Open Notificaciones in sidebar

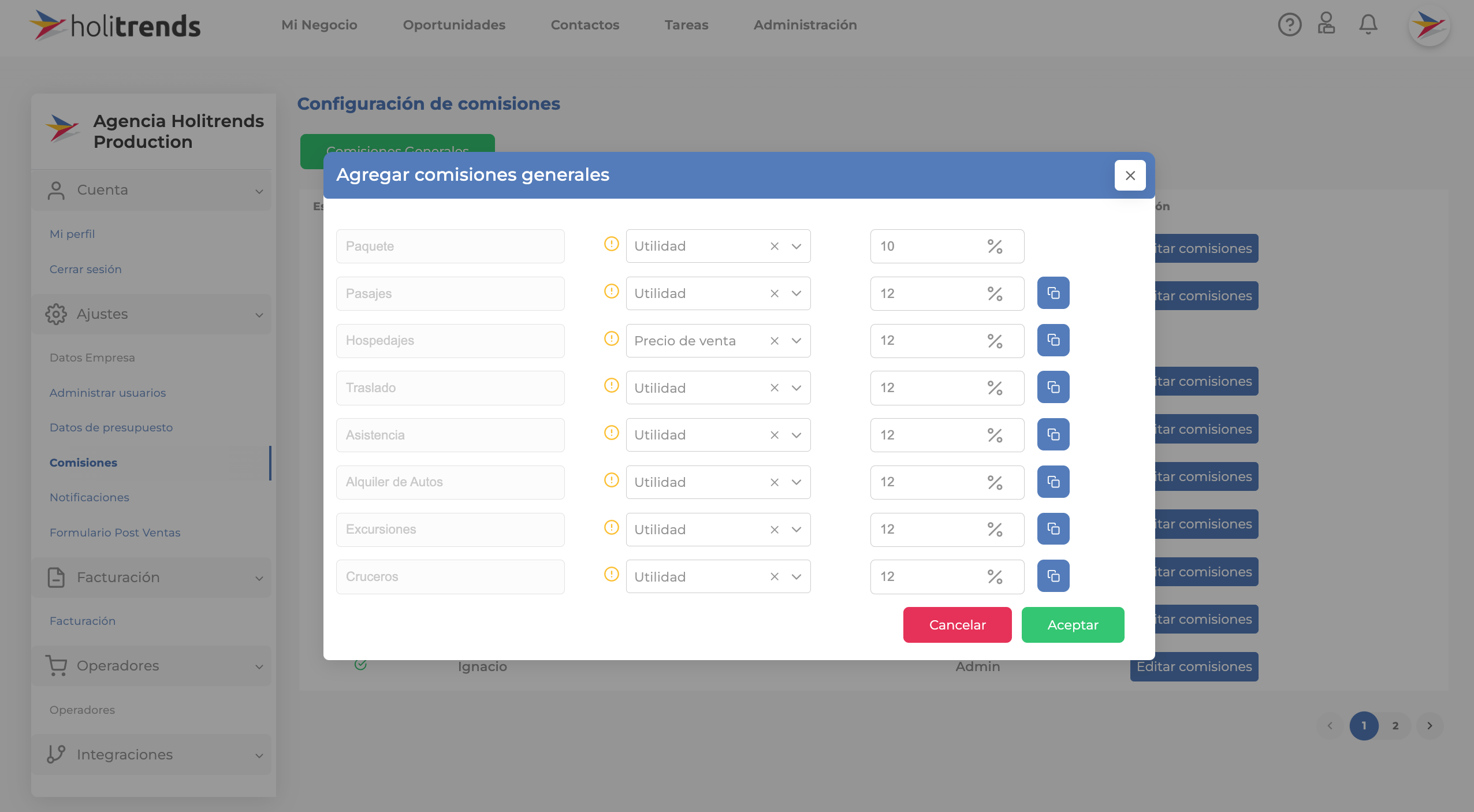pos(89,497)
